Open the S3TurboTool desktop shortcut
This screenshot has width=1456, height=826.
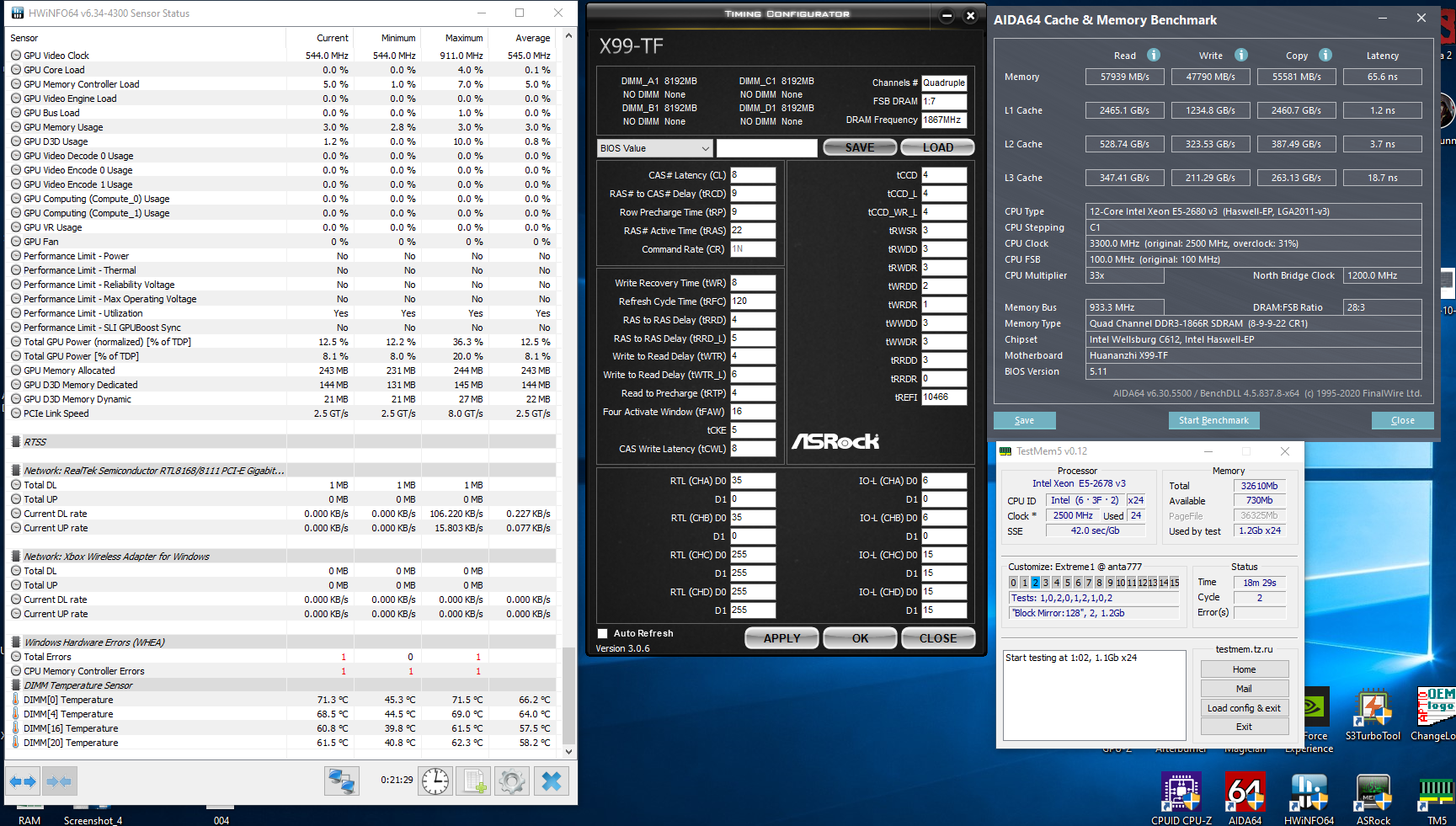(x=1373, y=716)
